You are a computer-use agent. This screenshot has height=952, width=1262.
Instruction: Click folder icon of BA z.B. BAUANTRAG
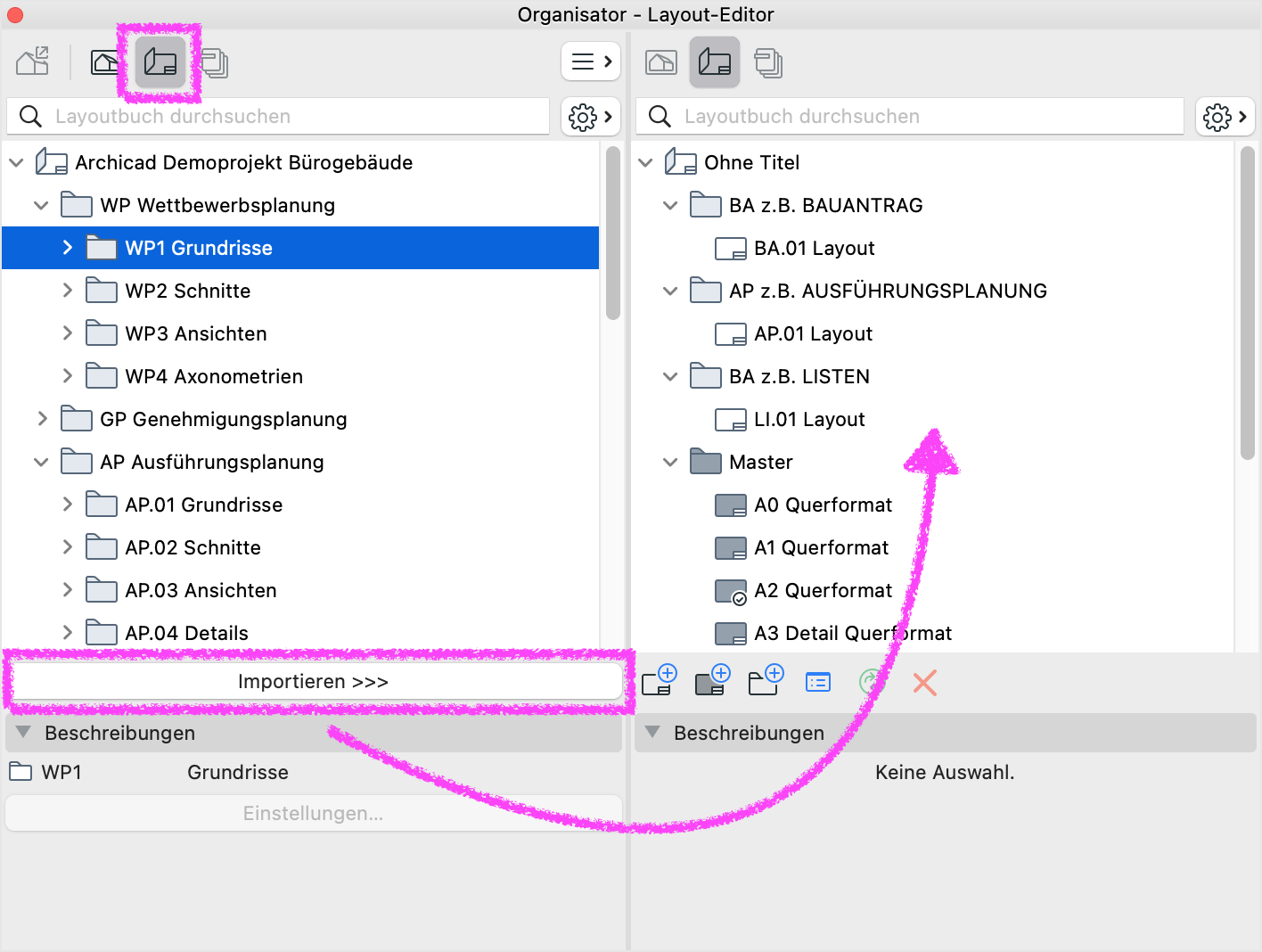[706, 205]
